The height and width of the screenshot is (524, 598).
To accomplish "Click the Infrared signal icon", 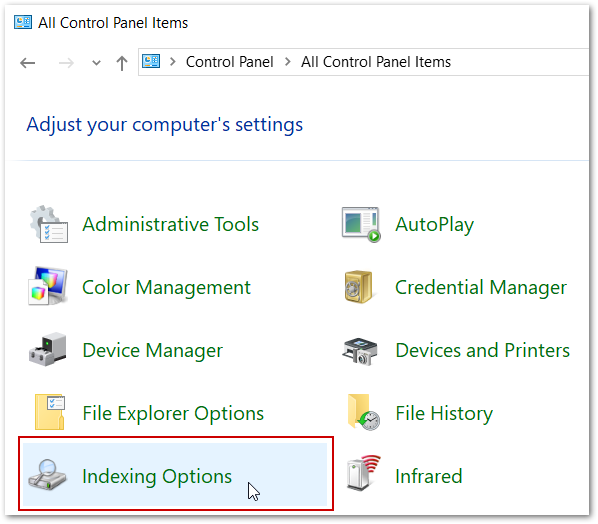I will click(363, 473).
